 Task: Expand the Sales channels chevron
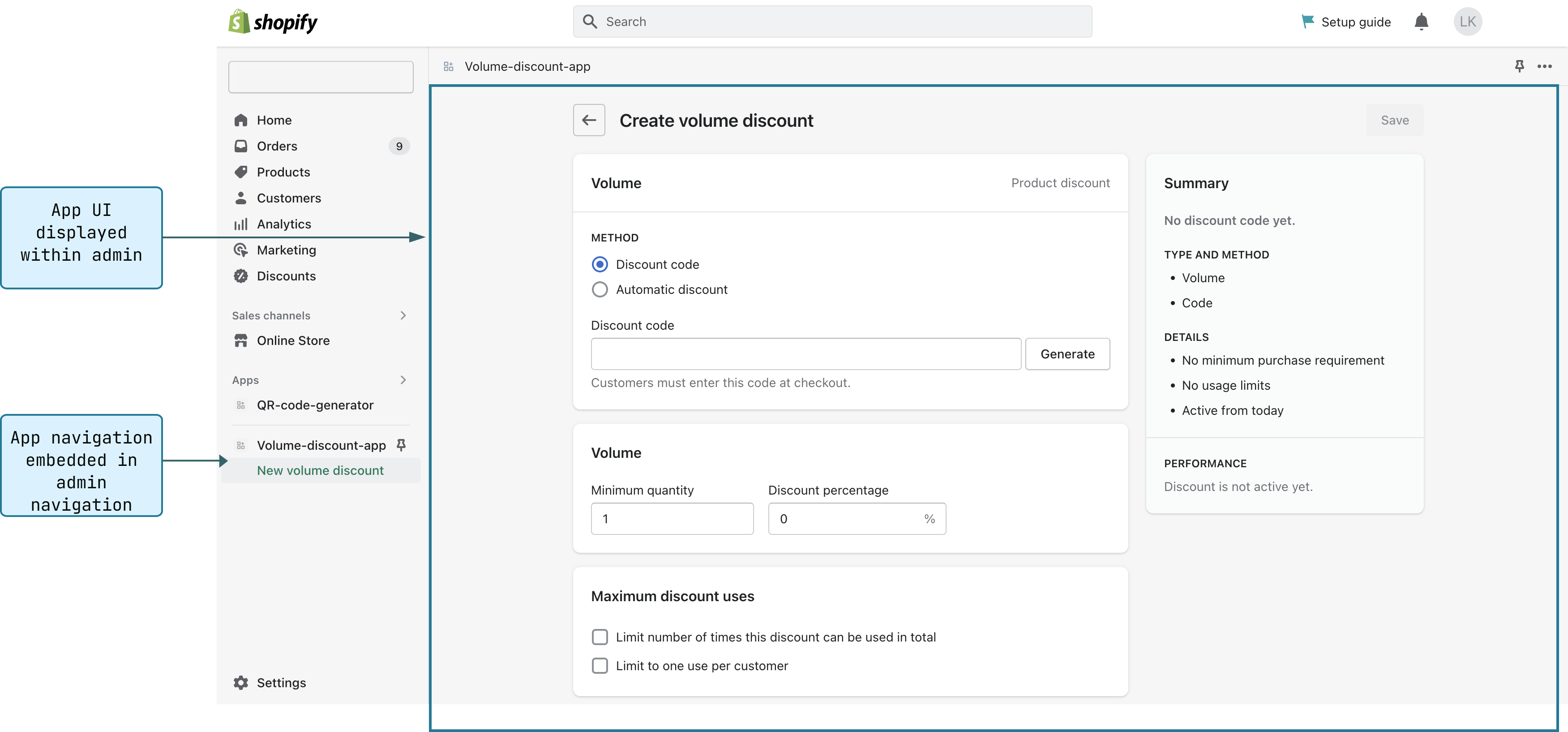pyautogui.click(x=403, y=315)
